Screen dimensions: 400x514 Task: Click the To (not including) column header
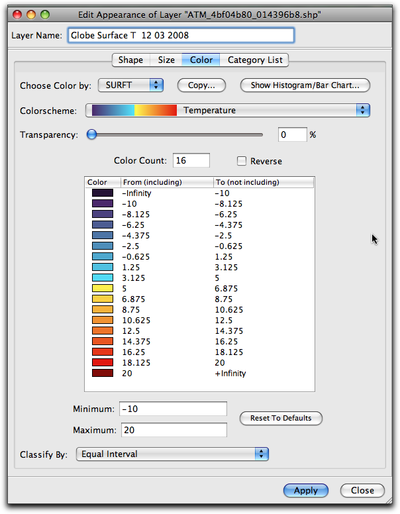click(263, 182)
